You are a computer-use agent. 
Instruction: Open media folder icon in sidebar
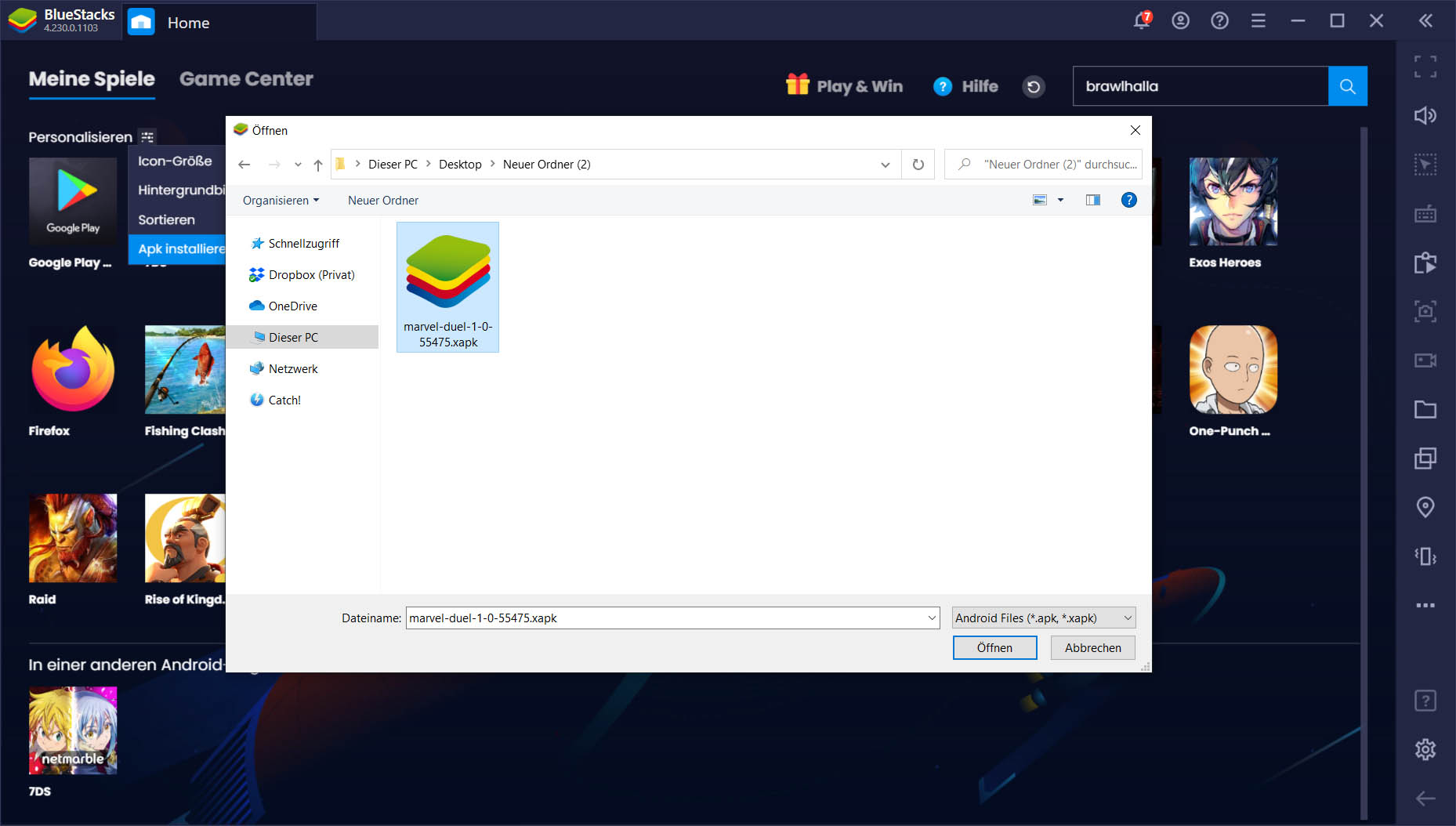point(1425,409)
